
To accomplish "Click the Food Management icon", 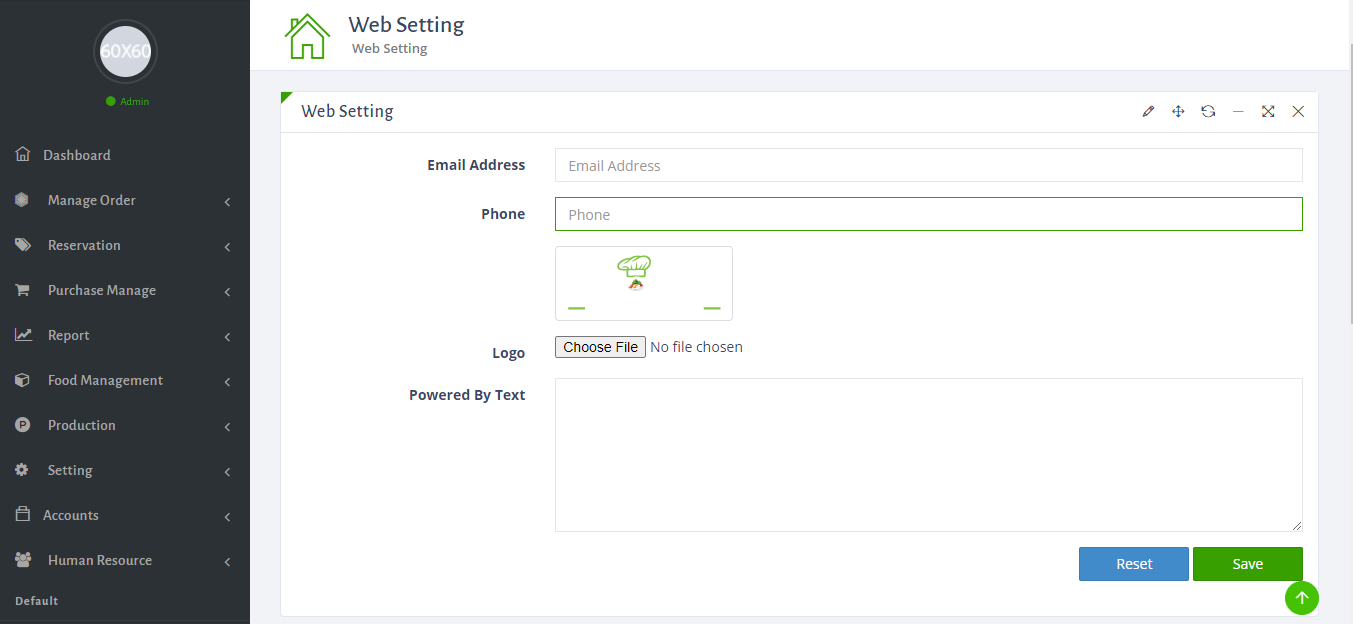I will coord(21,380).
